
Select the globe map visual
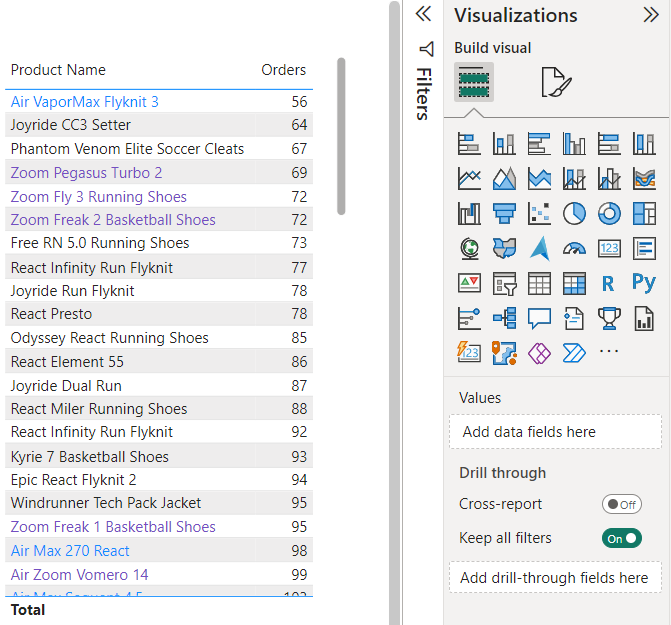click(469, 249)
